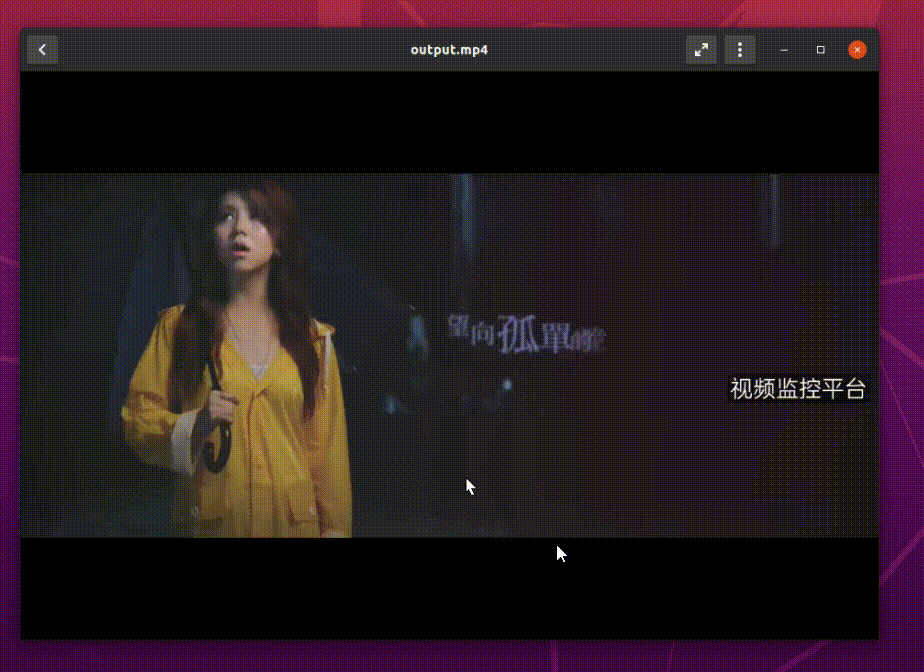This screenshot has height=672, width=924.
Task: Click the video frame to toggle playback
Action: point(449,355)
